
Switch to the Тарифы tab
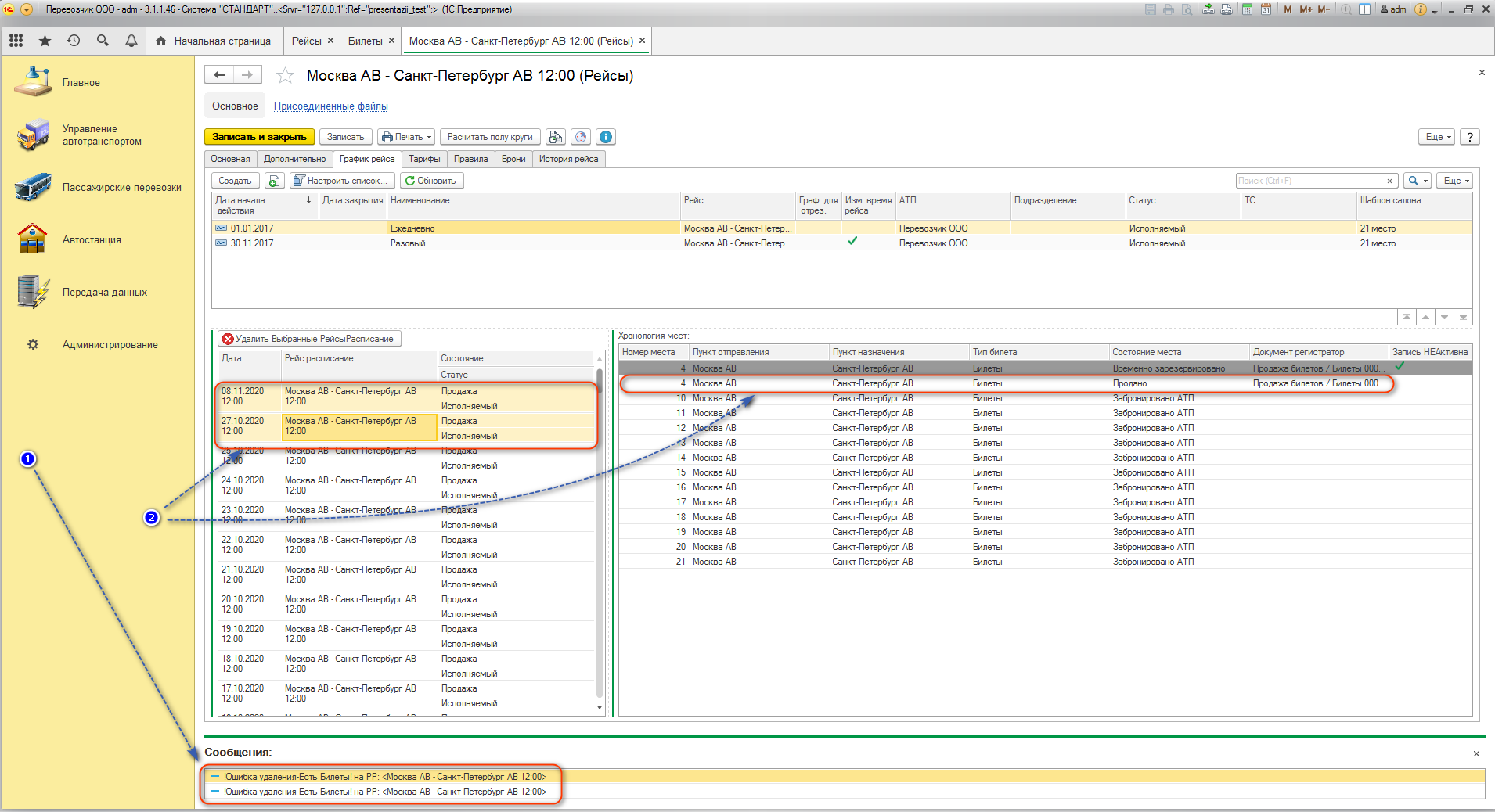click(x=424, y=159)
